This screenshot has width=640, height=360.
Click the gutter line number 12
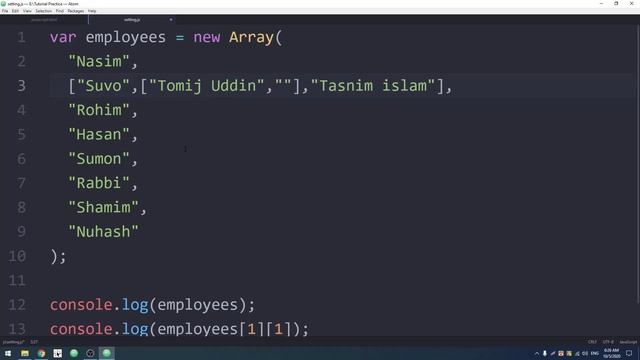(17, 305)
